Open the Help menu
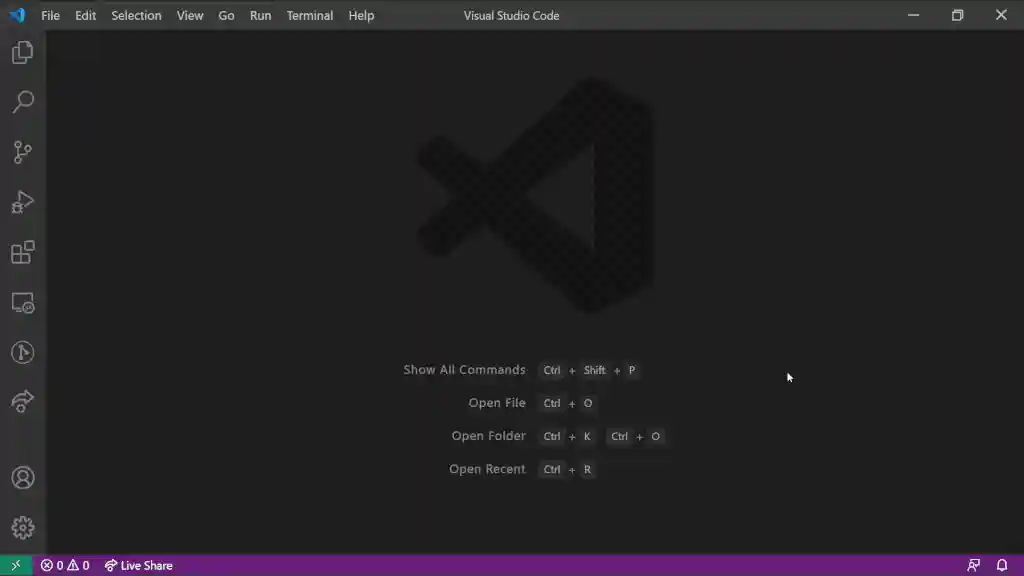 361,15
